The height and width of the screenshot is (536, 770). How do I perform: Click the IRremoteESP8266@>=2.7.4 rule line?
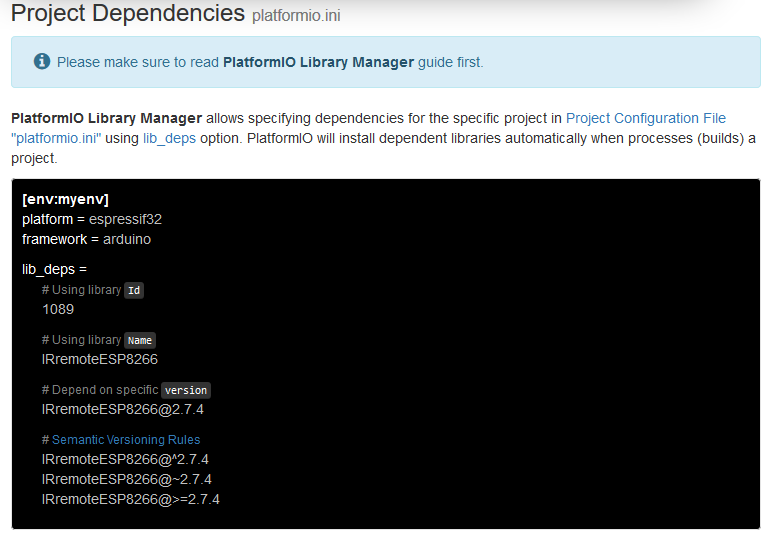click(x=130, y=499)
